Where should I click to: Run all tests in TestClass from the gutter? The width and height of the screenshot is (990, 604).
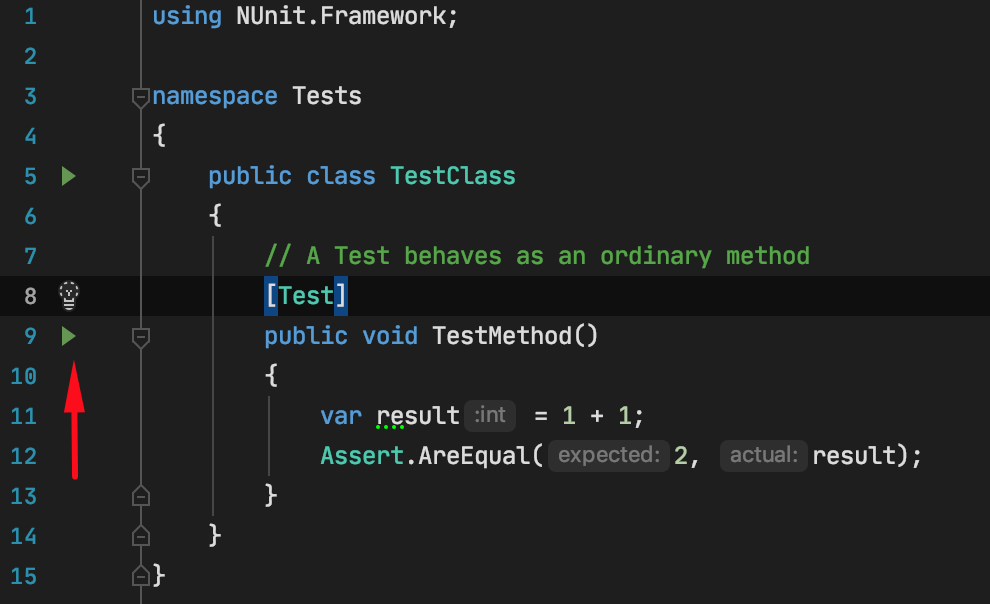68,176
